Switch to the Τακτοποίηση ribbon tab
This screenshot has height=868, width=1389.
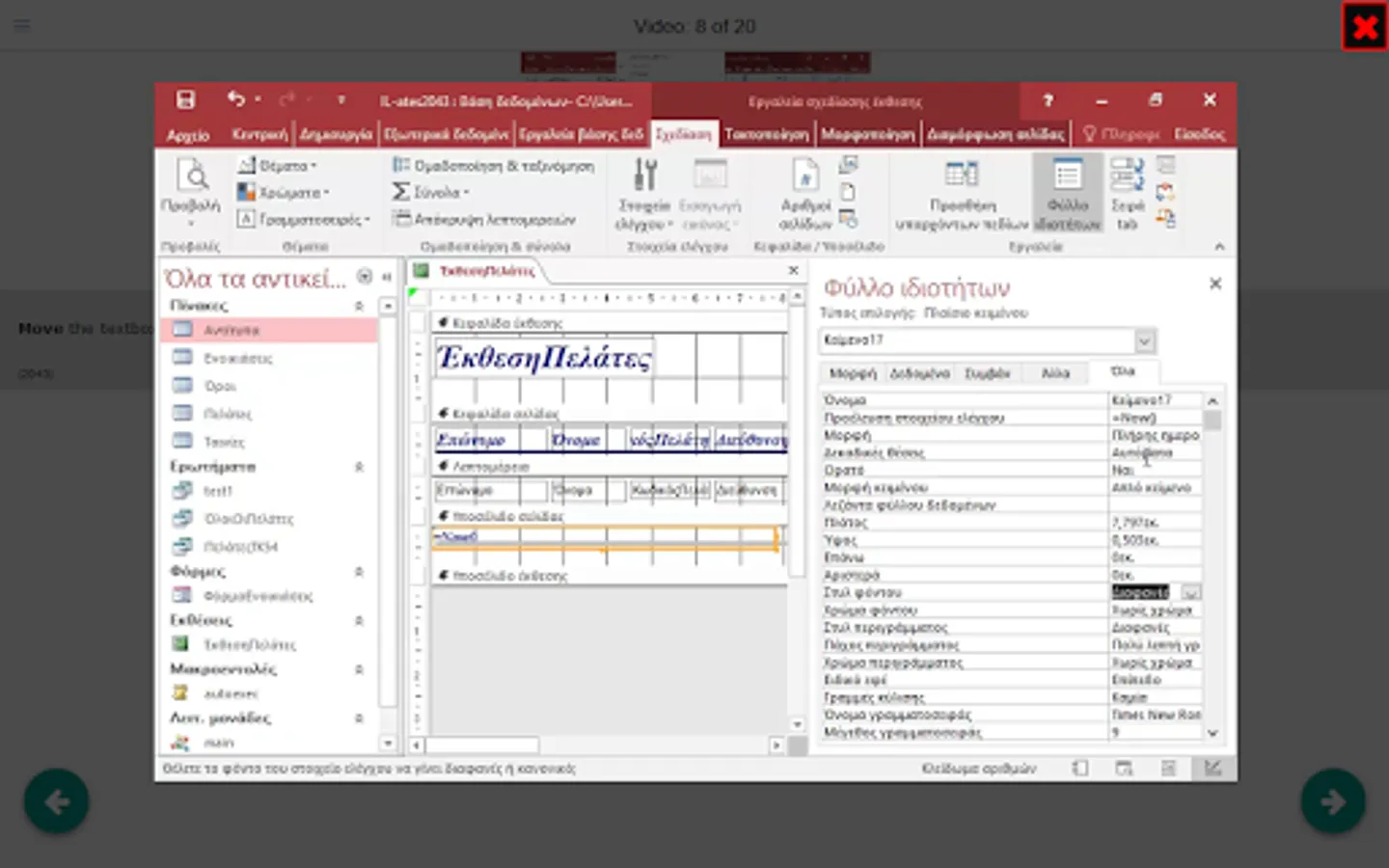pos(766,134)
